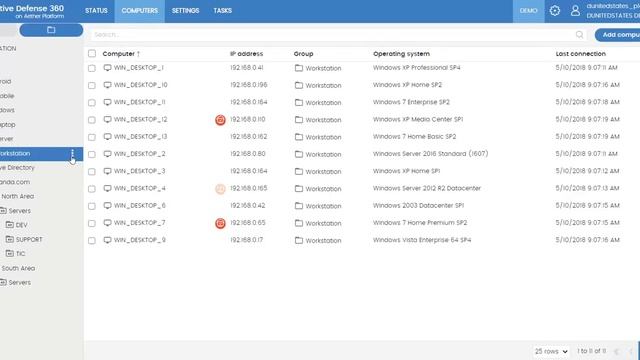Open the user account icon

click(x=575, y=11)
